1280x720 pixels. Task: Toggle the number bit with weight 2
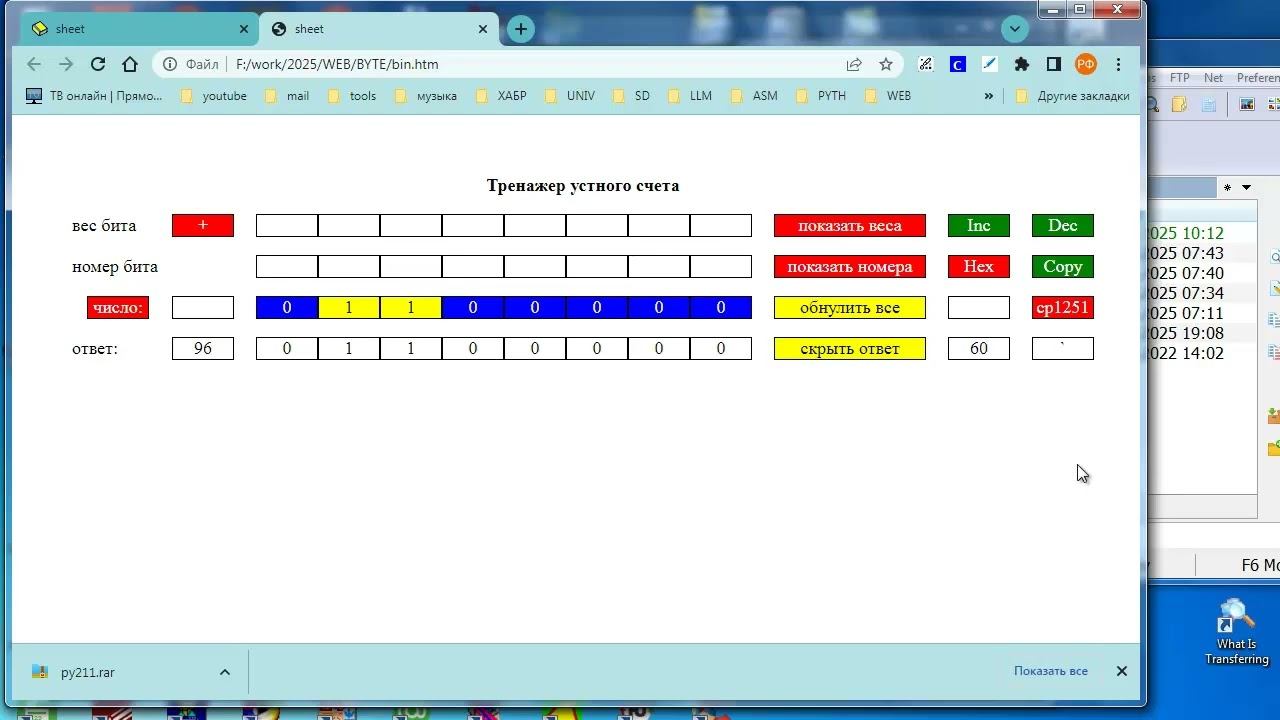(x=659, y=308)
